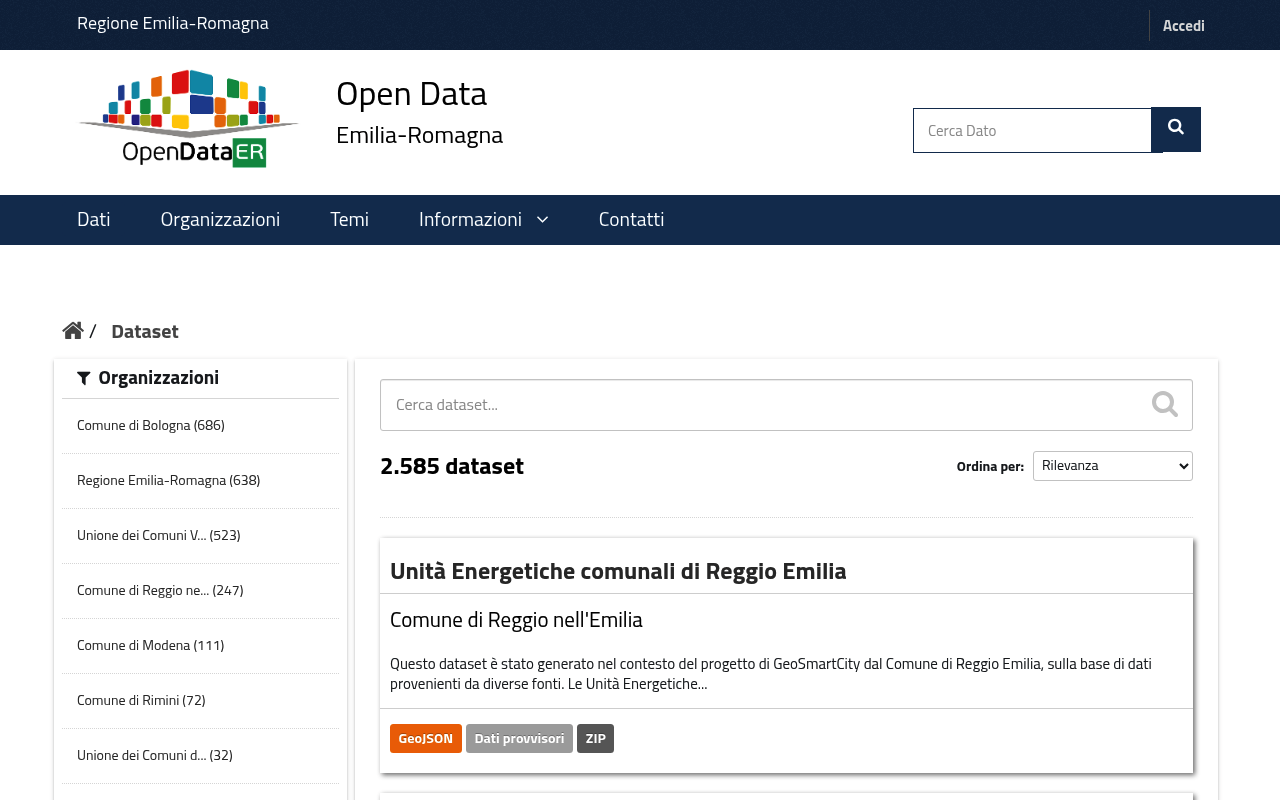The height and width of the screenshot is (800, 1280).
Task: Open the Rilevanza sort dropdown
Action: pyautogui.click(x=1113, y=466)
